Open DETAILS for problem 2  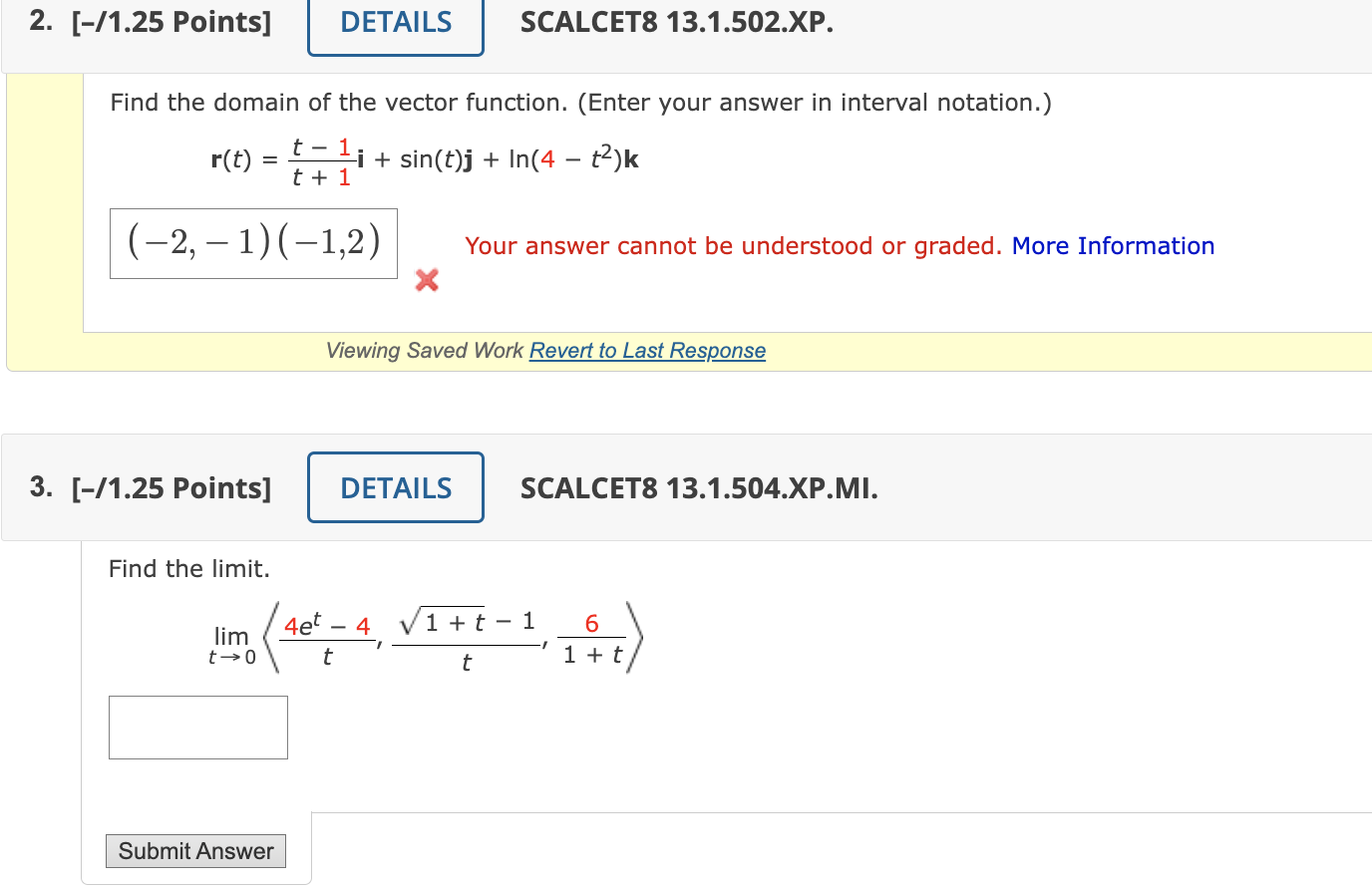click(x=395, y=22)
